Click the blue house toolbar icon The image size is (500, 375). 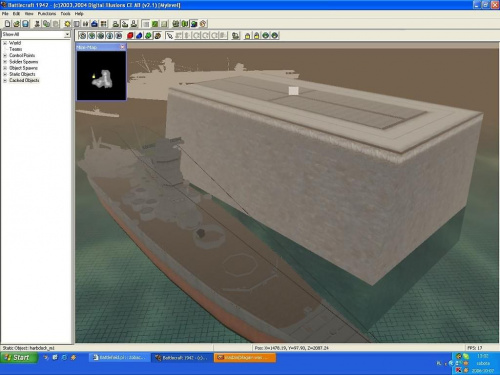tap(94, 24)
